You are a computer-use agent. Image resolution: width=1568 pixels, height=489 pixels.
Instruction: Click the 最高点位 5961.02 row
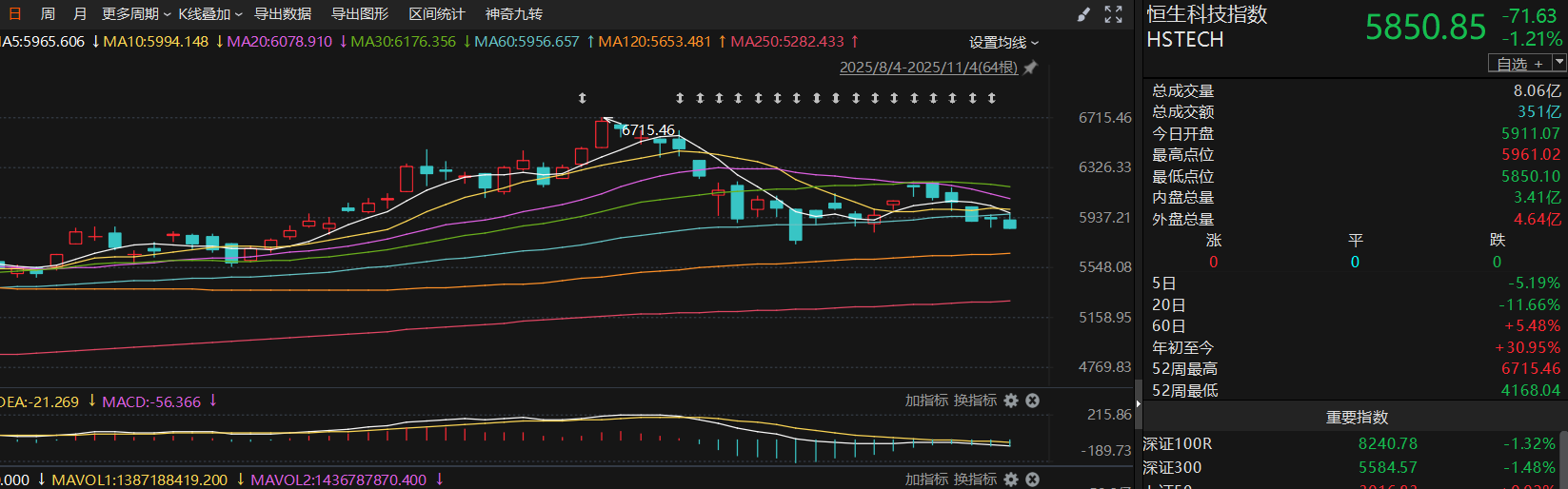[x=1356, y=155]
